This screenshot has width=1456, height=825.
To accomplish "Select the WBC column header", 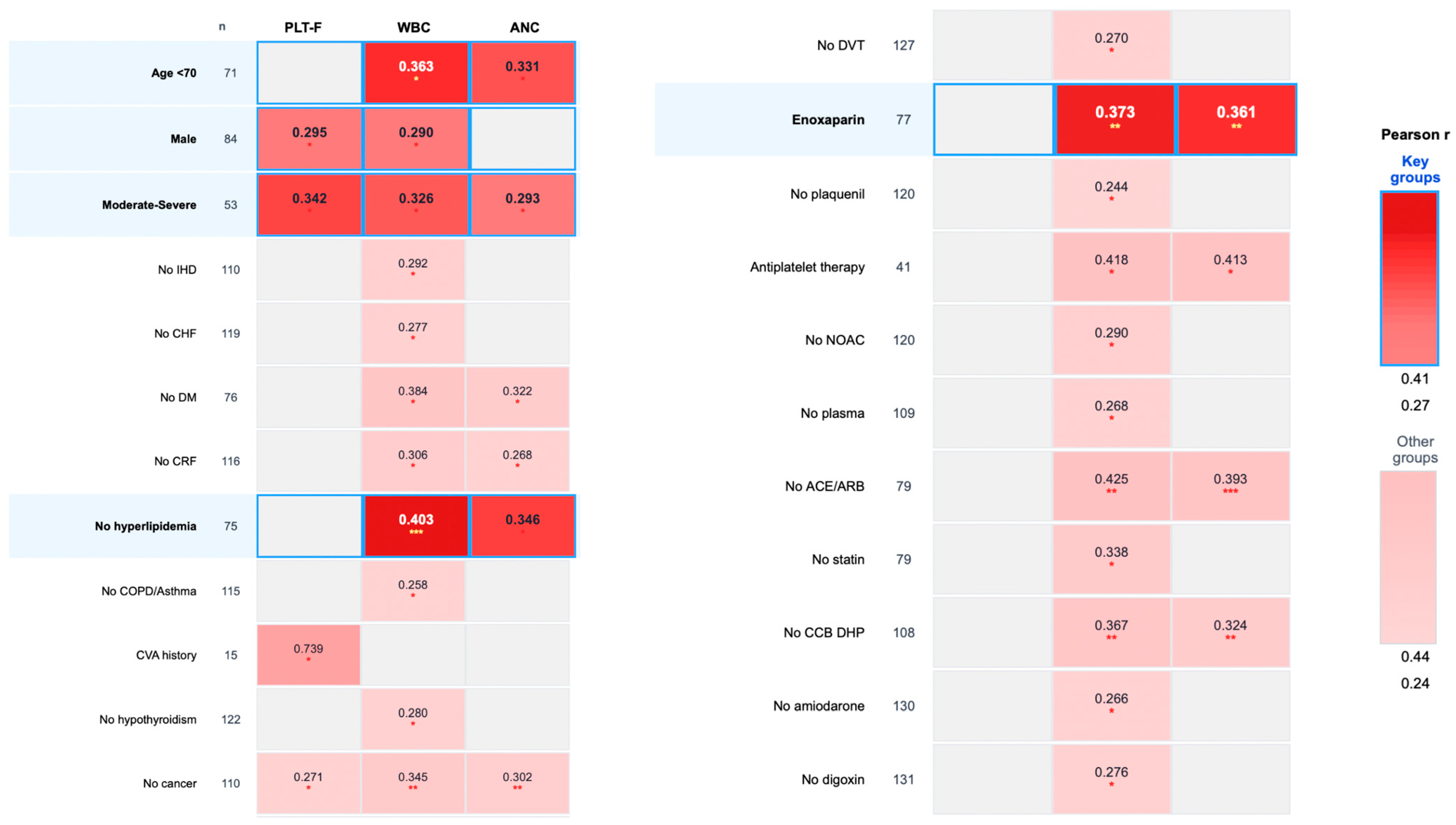I will [x=413, y=27].
